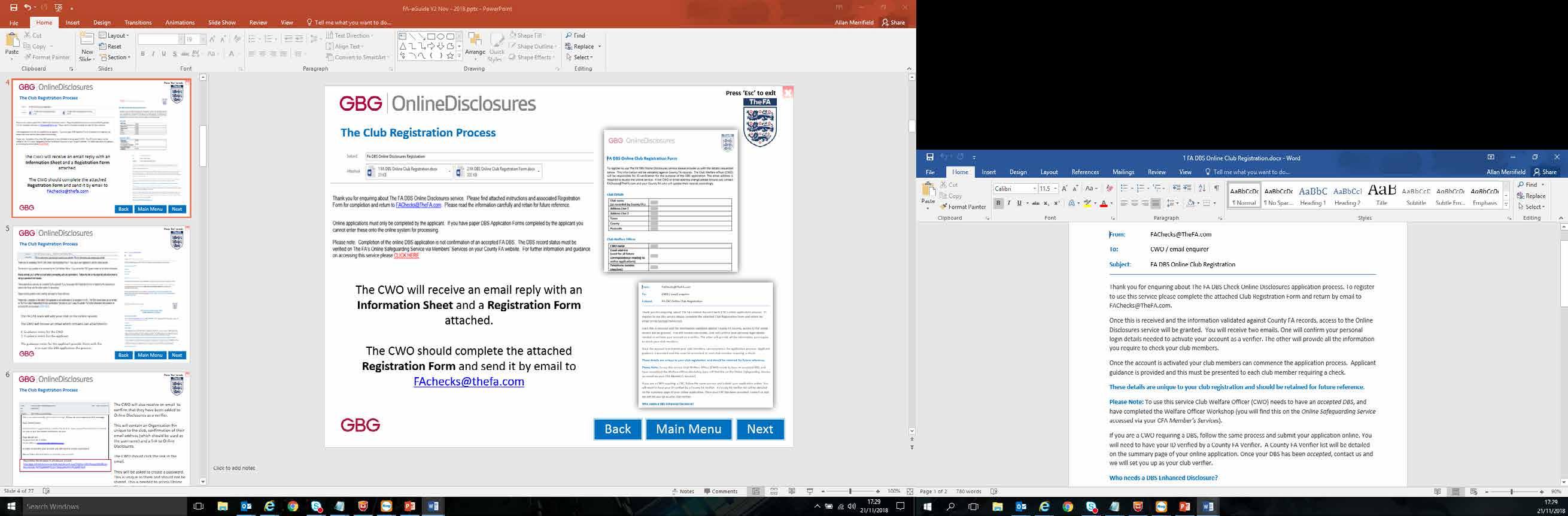Viewport: 1568px width, 516px height.
Task: Click the Save icon in Word's title bar
Action: [929, 157]
